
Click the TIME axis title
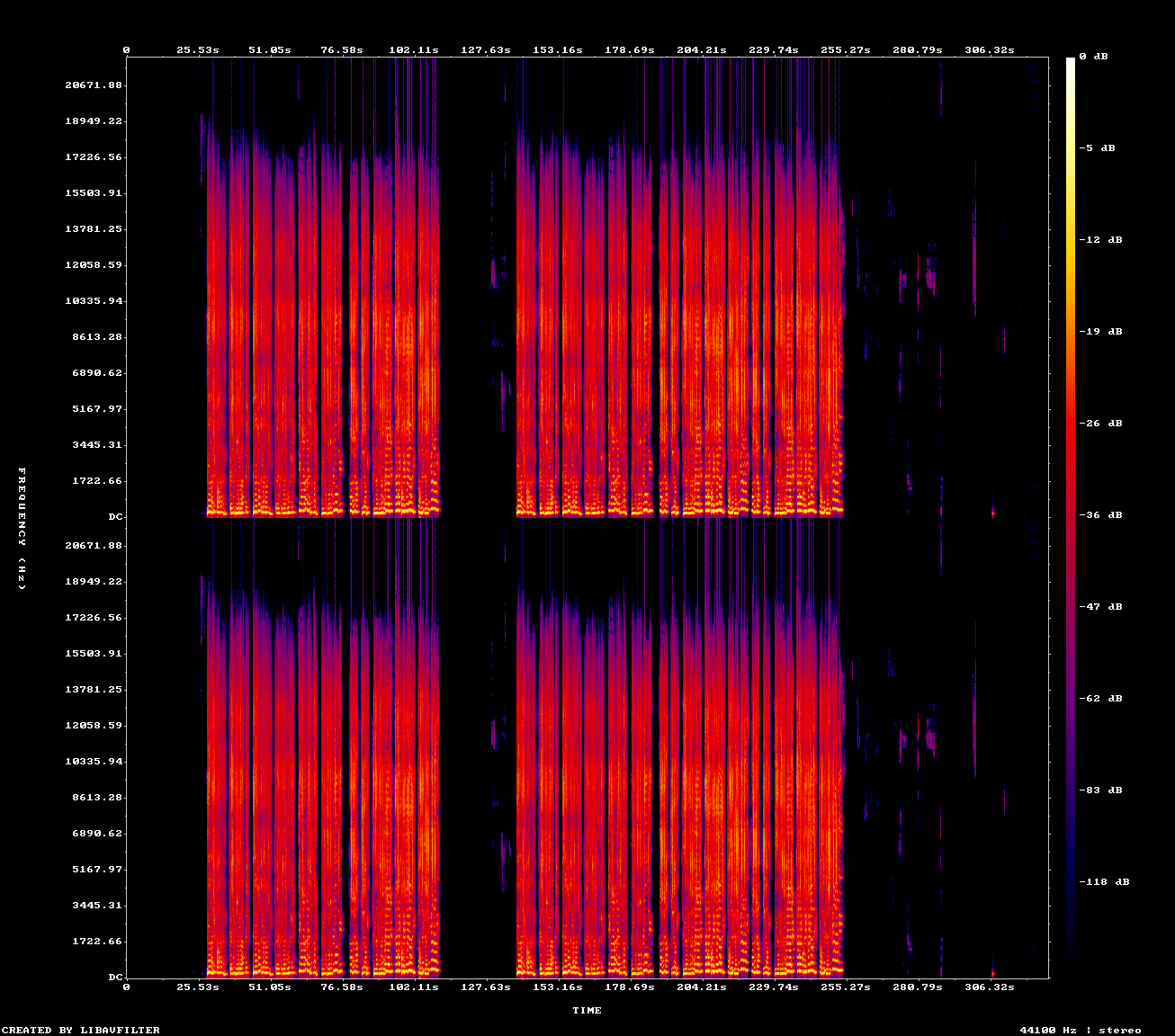[587, 1011]
